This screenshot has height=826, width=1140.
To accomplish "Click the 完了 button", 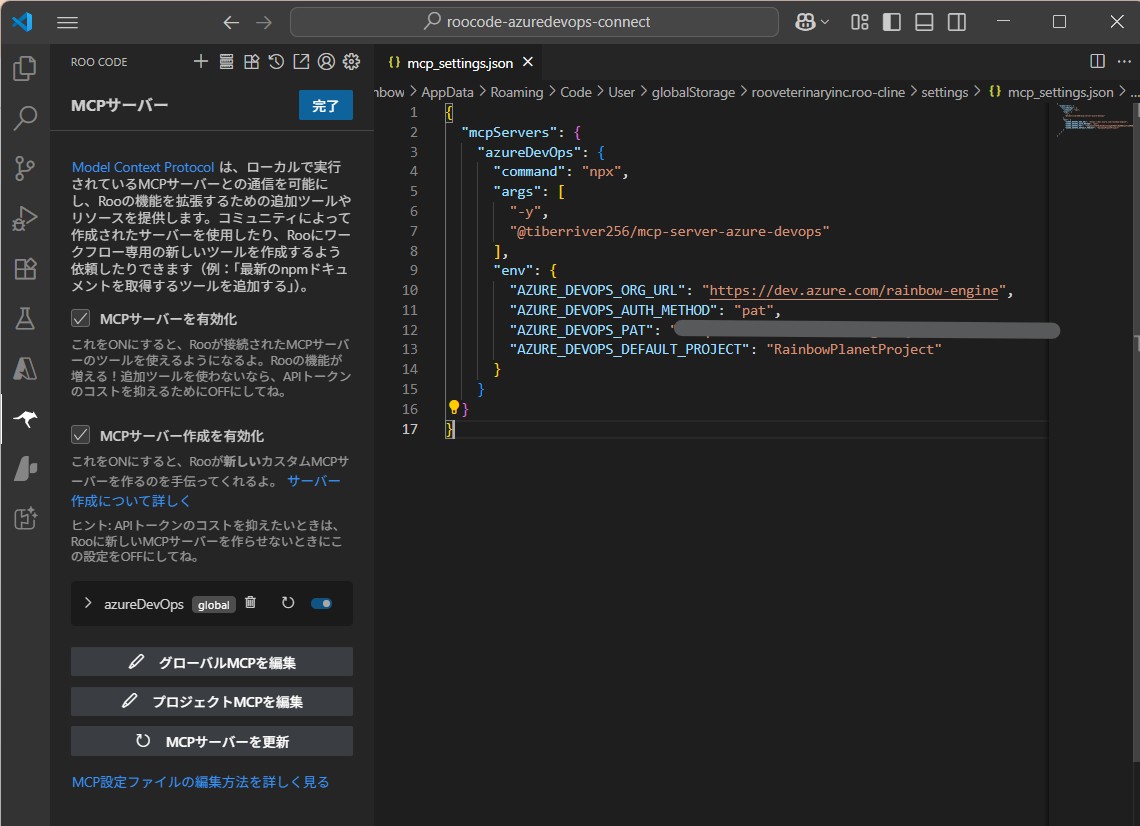I will click(326, 105).
